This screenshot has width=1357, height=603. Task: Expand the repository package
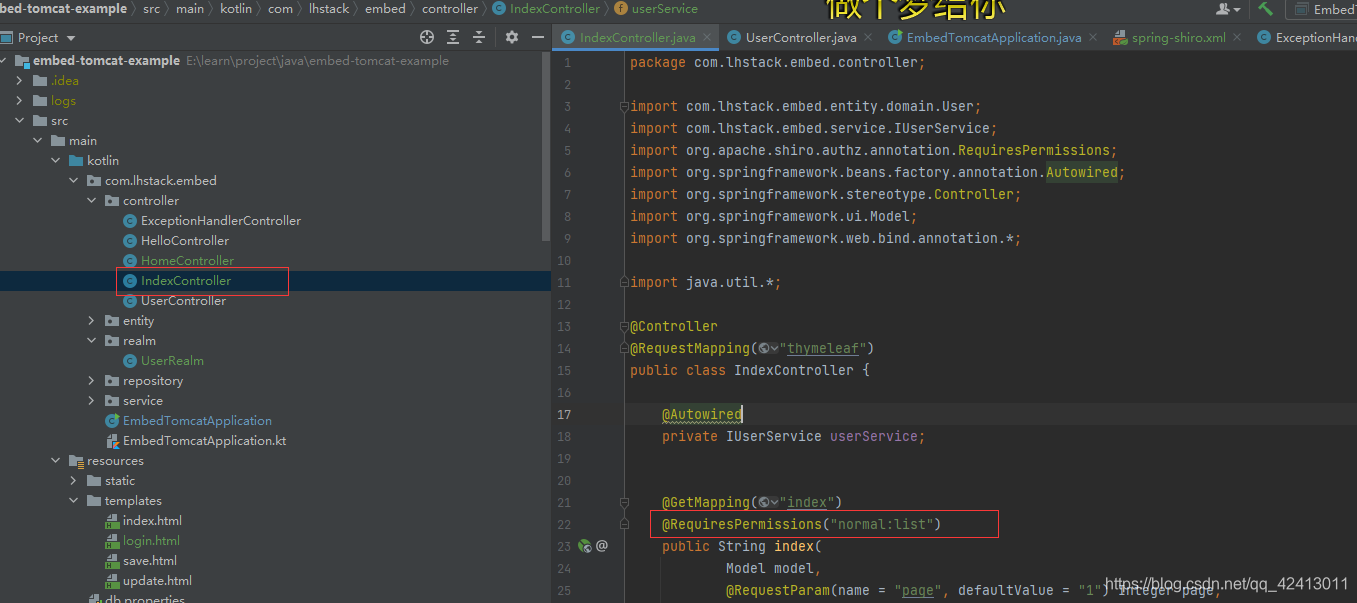pyautogui.click(x=91, y=381)
